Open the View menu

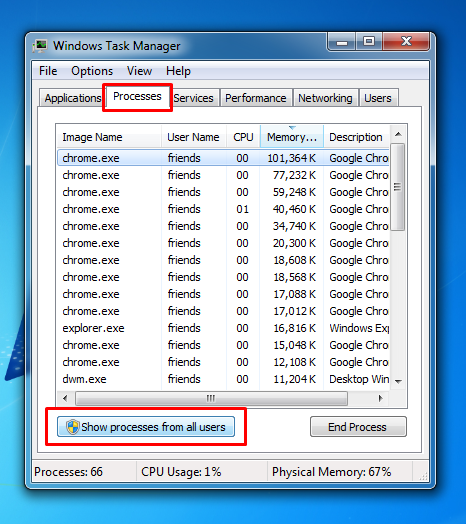point(139,71)
